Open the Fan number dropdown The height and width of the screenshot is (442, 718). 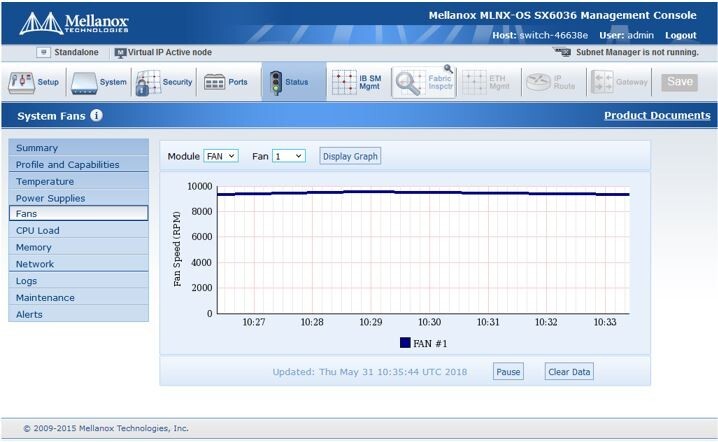click(x=288, y=156)
